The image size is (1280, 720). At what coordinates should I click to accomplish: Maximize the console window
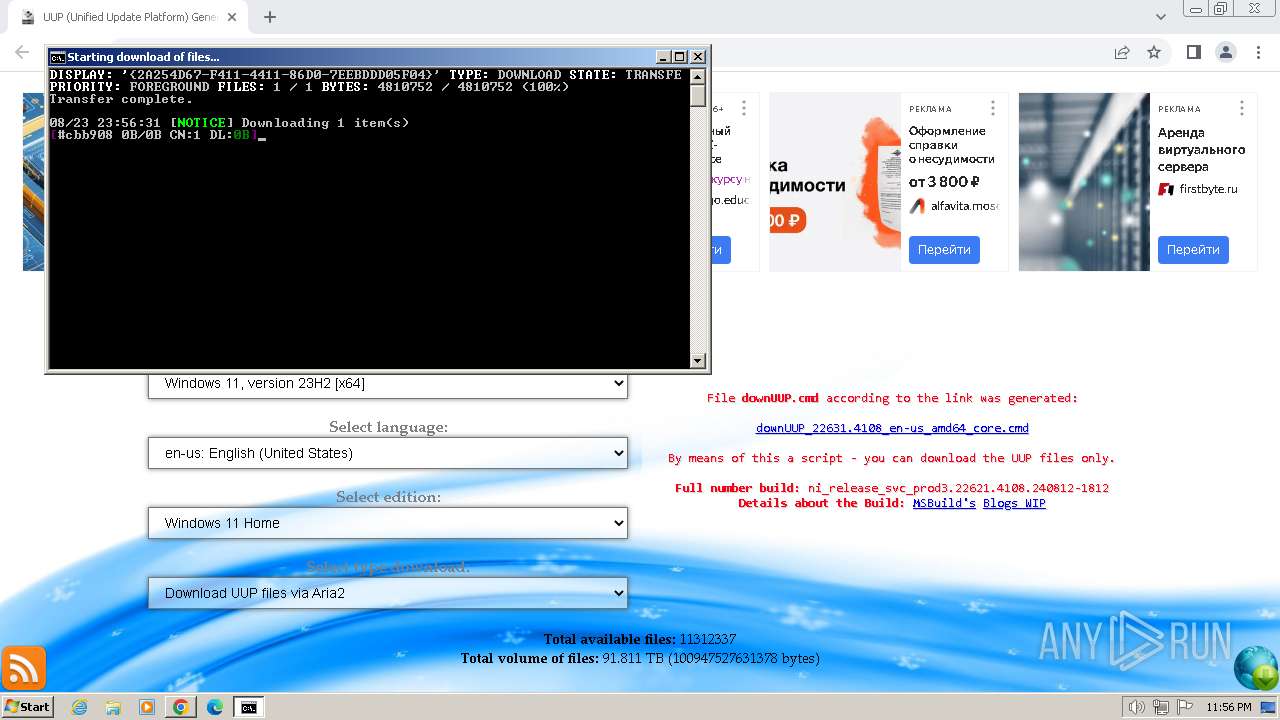[680, 57]
